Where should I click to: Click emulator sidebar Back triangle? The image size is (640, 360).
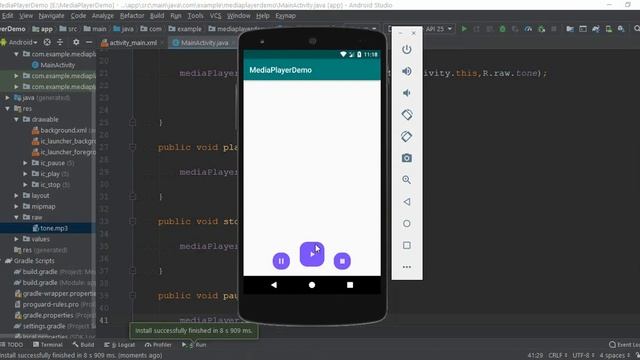(x=407, y=202)
